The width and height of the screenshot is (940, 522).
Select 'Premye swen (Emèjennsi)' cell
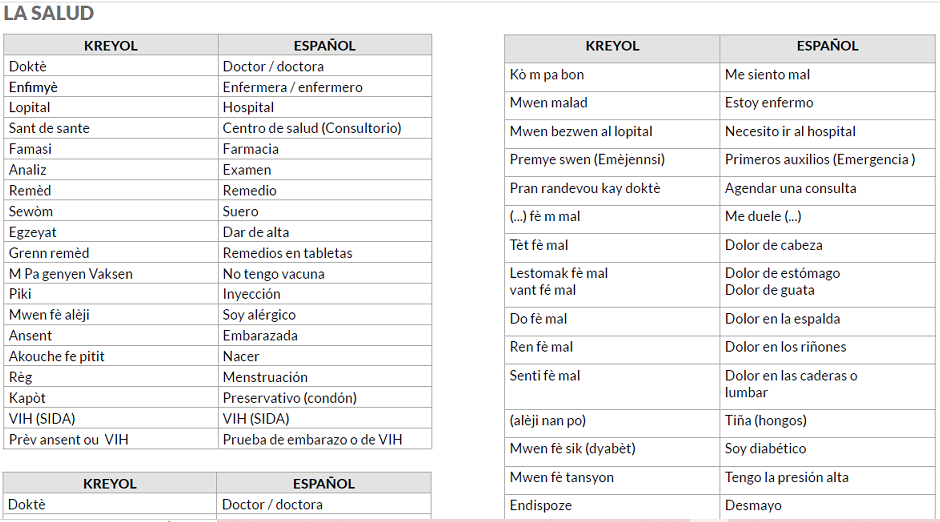coord(612,159)
